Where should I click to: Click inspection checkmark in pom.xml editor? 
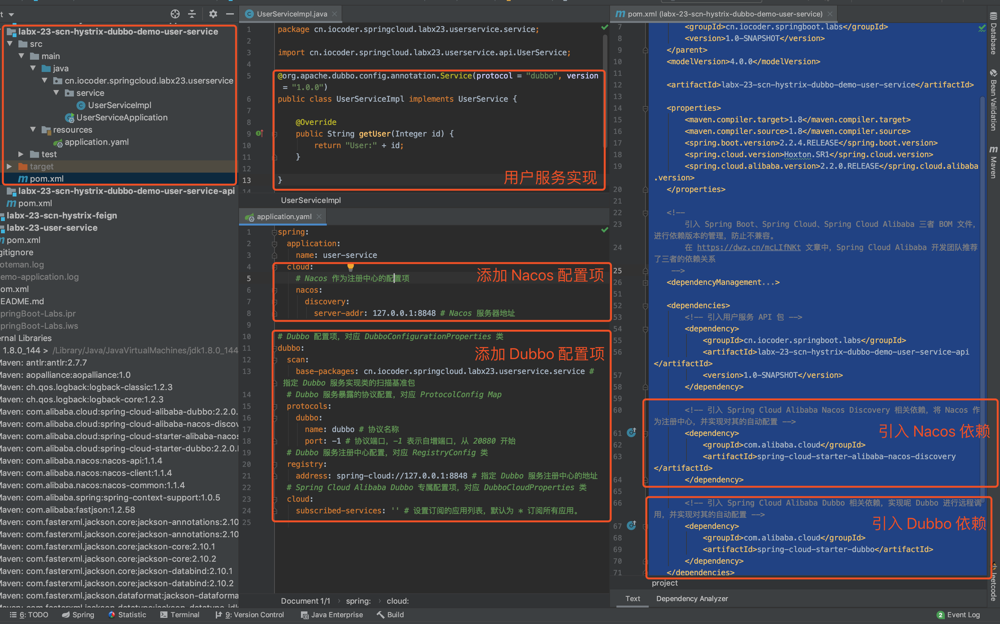tap(982, 28)
